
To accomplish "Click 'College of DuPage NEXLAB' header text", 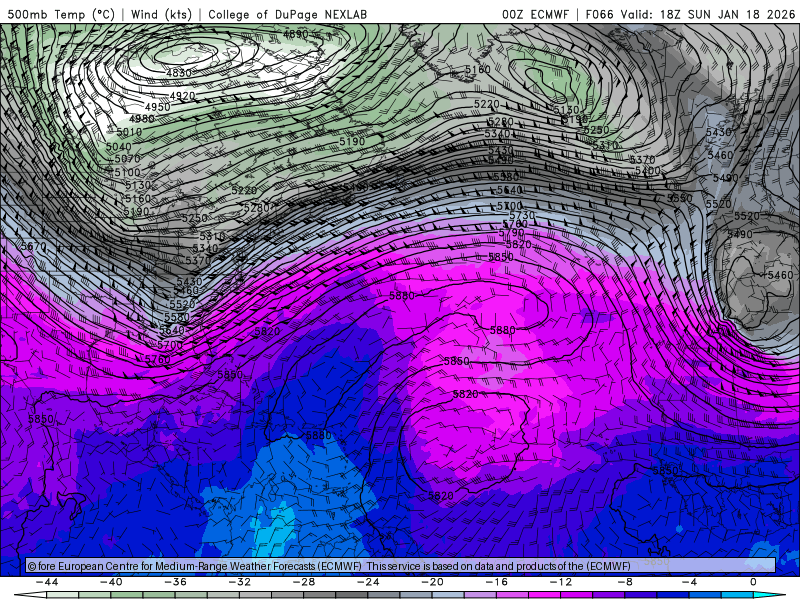I will click(x=287, y=14).
